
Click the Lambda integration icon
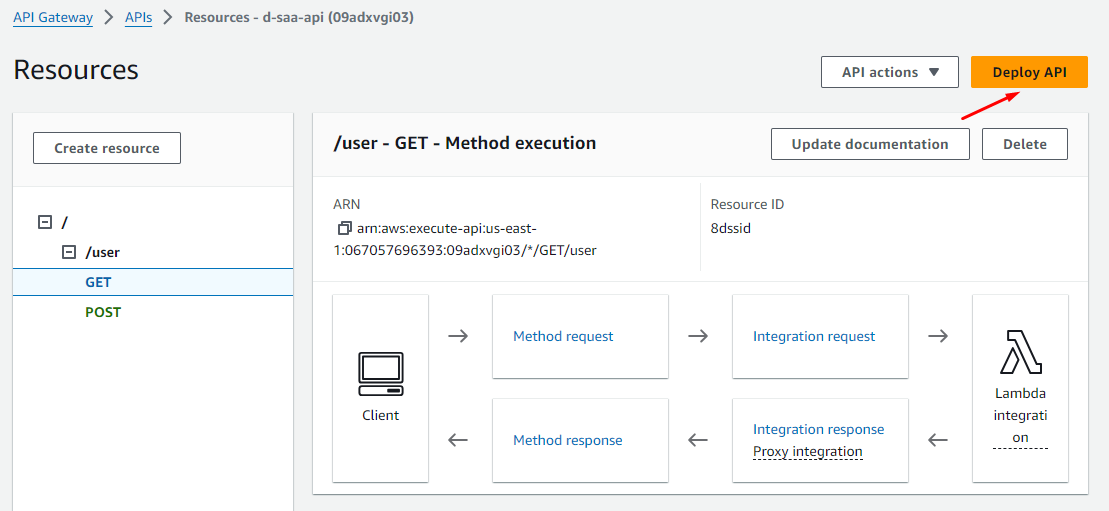click(x=1020, y=351)
